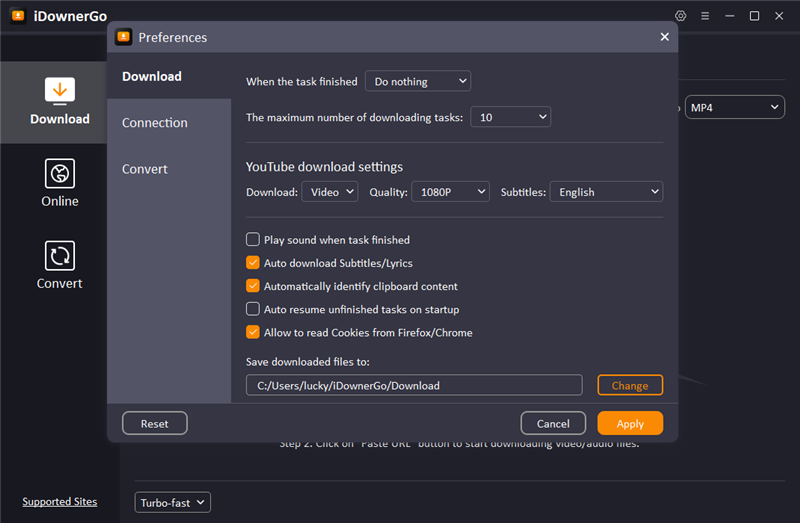Open the 1080P Quality dropdown
This screenshot has width=800, height=523.
coord(450,192)
